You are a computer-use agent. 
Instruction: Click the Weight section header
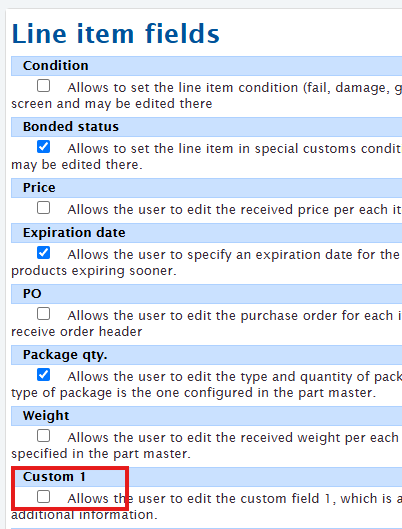[206, 416]
